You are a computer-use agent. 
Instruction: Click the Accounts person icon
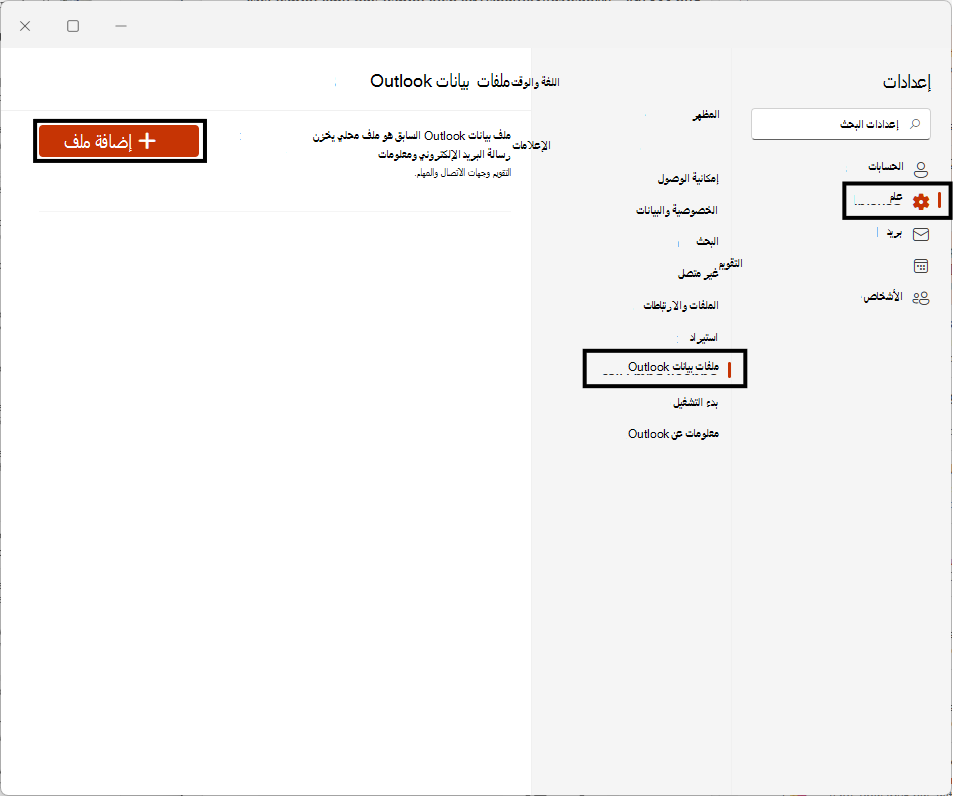point(921,169)
